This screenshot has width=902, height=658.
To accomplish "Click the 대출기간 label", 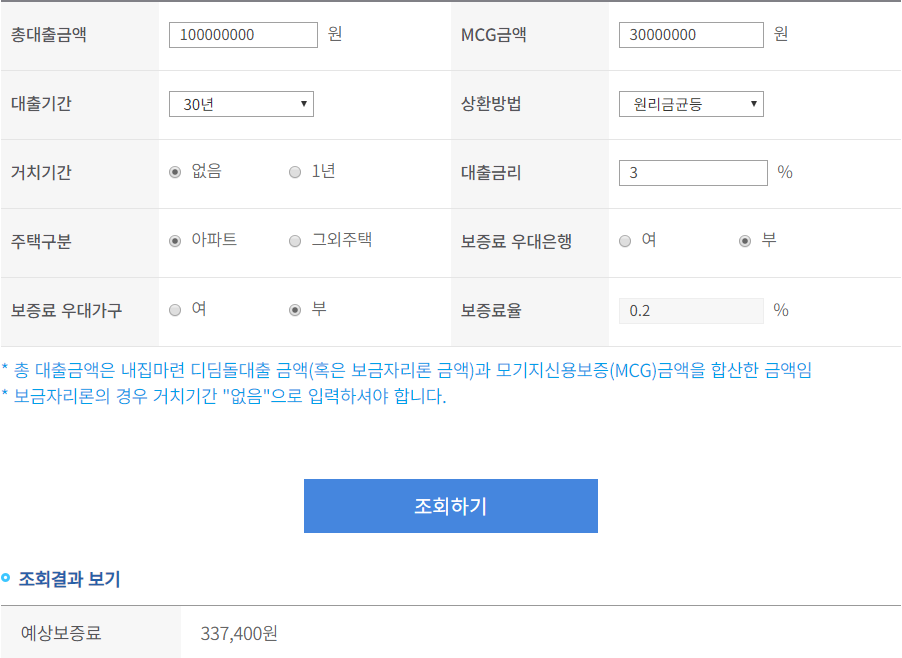I will point(41,104).
